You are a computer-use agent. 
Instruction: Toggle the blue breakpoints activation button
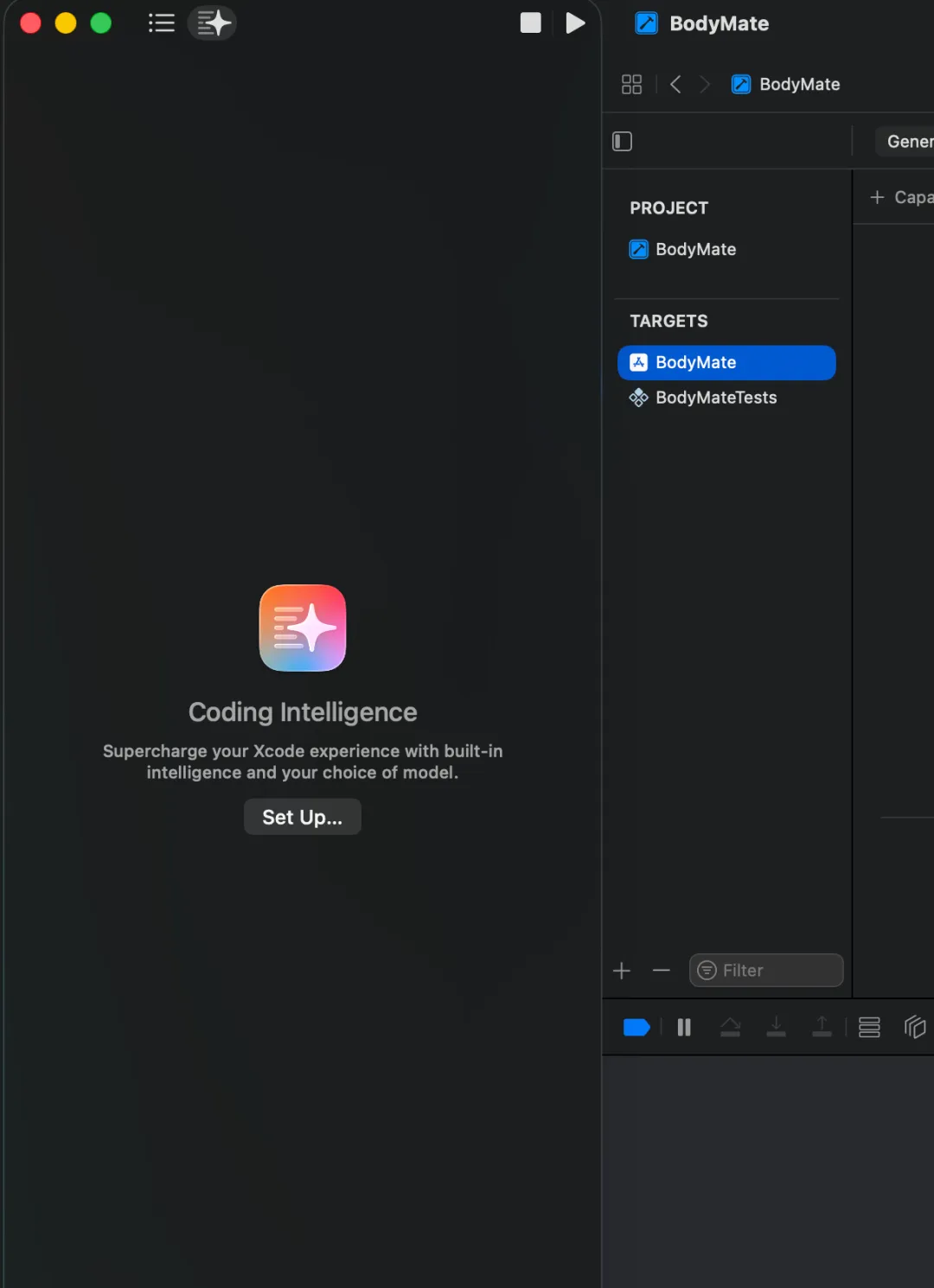(x=637, y=1027)
